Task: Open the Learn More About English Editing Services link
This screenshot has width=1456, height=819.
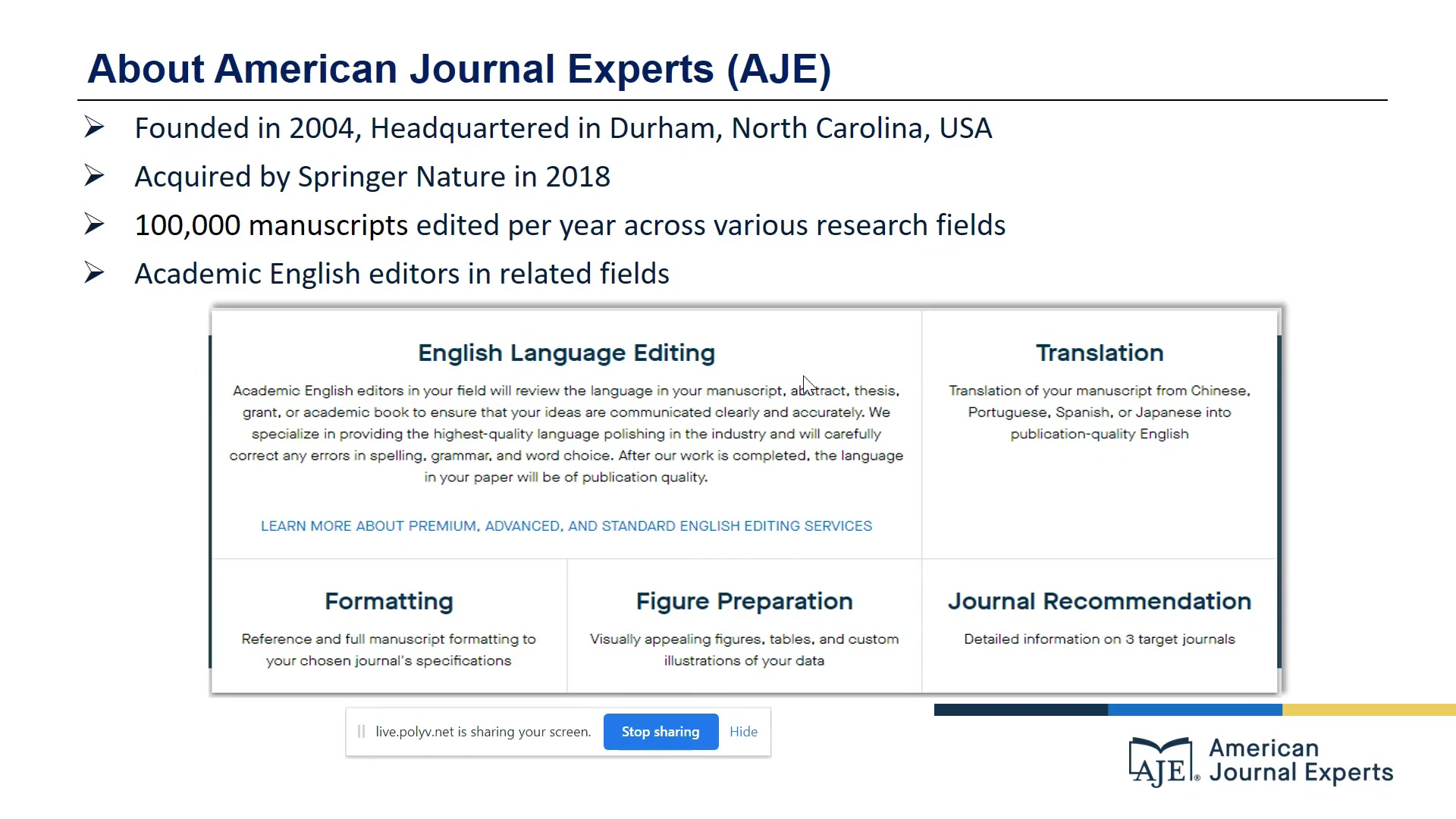Action: tap(566, 526)
